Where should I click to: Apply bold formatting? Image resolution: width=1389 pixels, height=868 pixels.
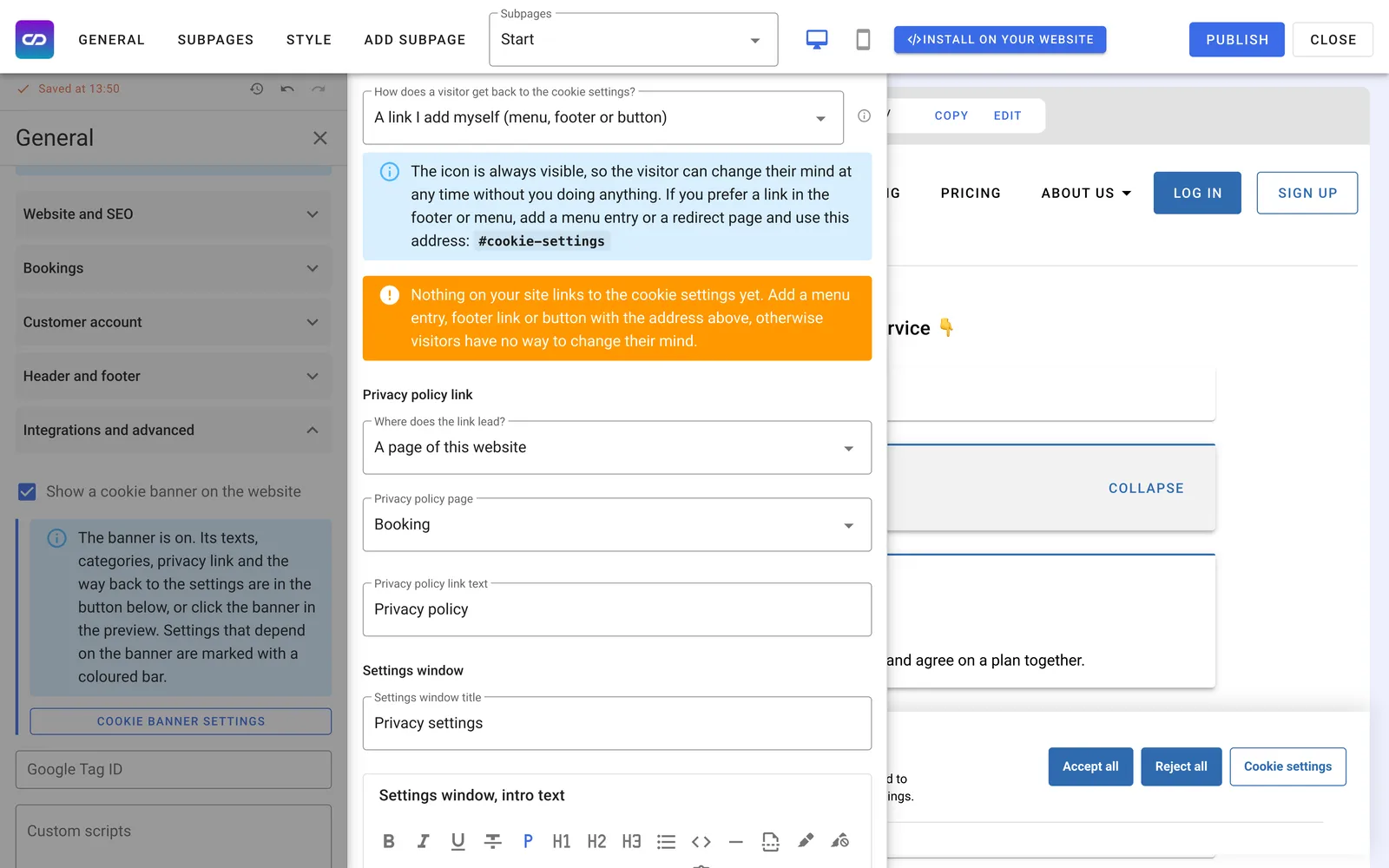[389, 841]
